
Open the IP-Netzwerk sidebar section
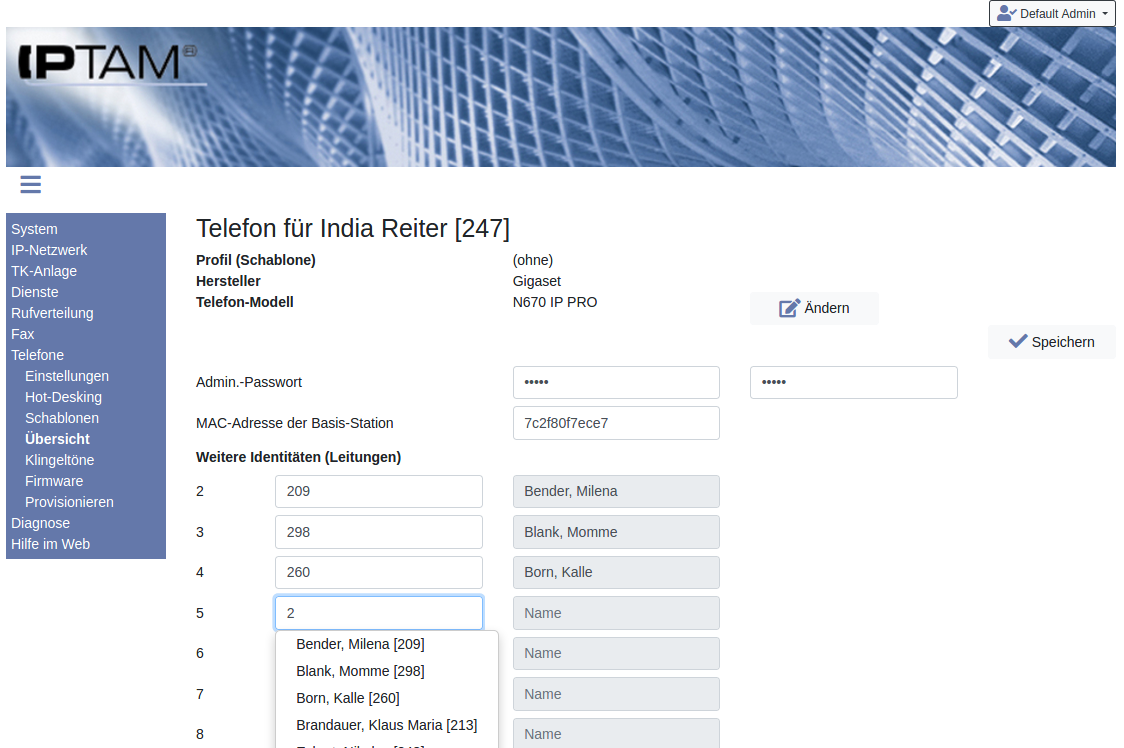pyautogui.click(x=49, y=250)
